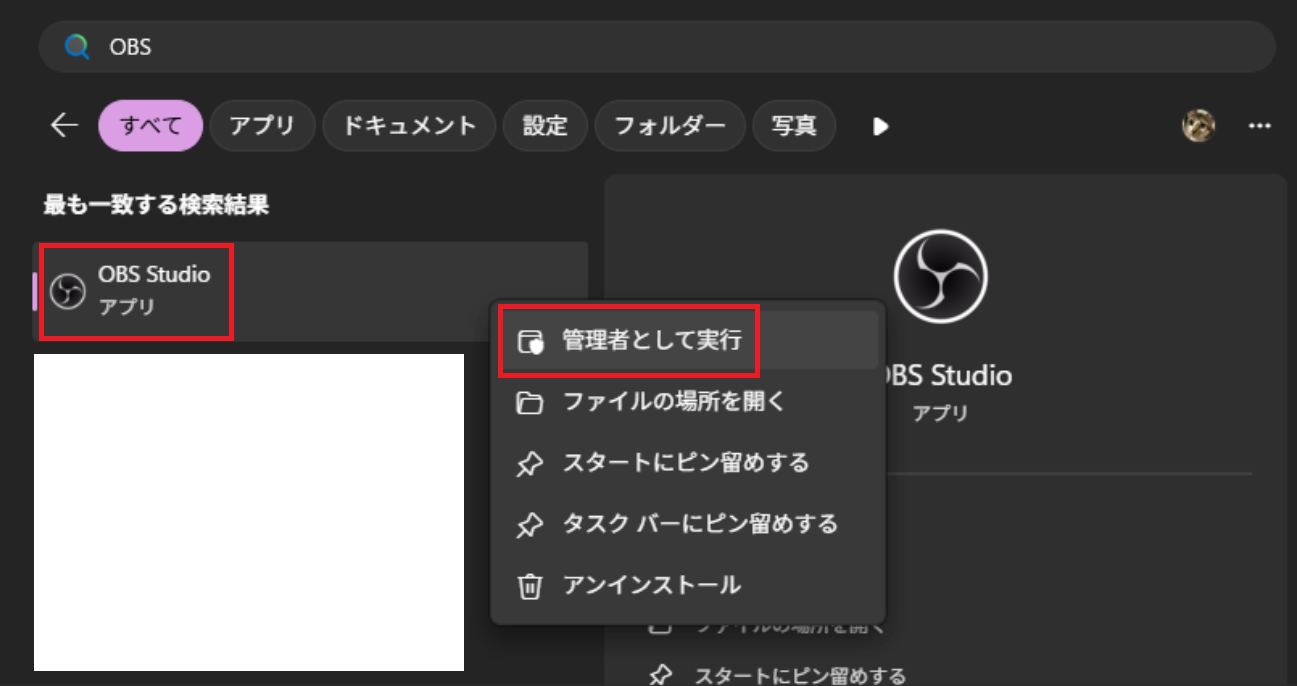Click the folder icon for ファイルの場所を開く

[529, 403]
